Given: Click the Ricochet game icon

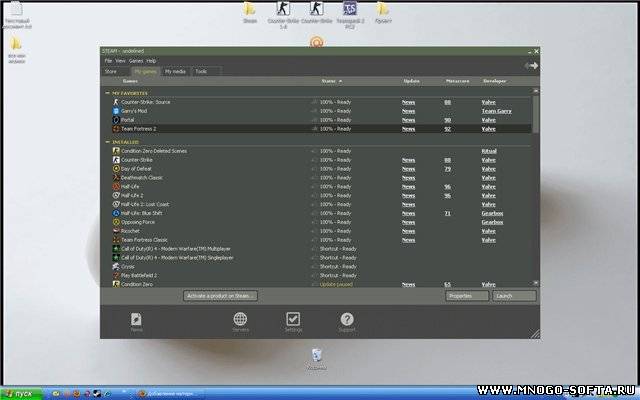Looking at the screenshot, I should tap(116, 231).
